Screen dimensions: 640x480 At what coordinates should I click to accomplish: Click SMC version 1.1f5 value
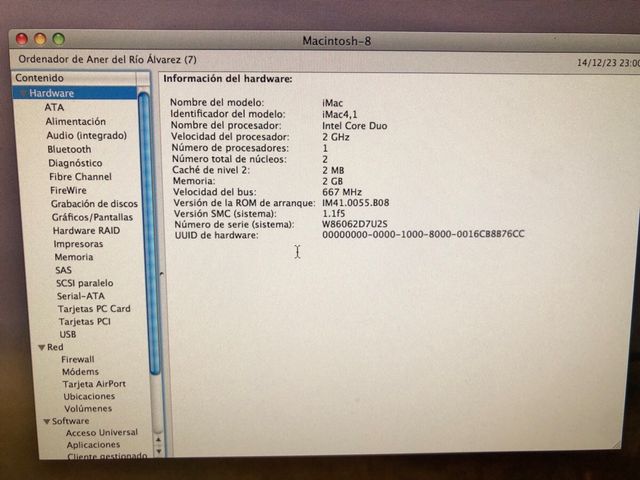coord(333,213)
